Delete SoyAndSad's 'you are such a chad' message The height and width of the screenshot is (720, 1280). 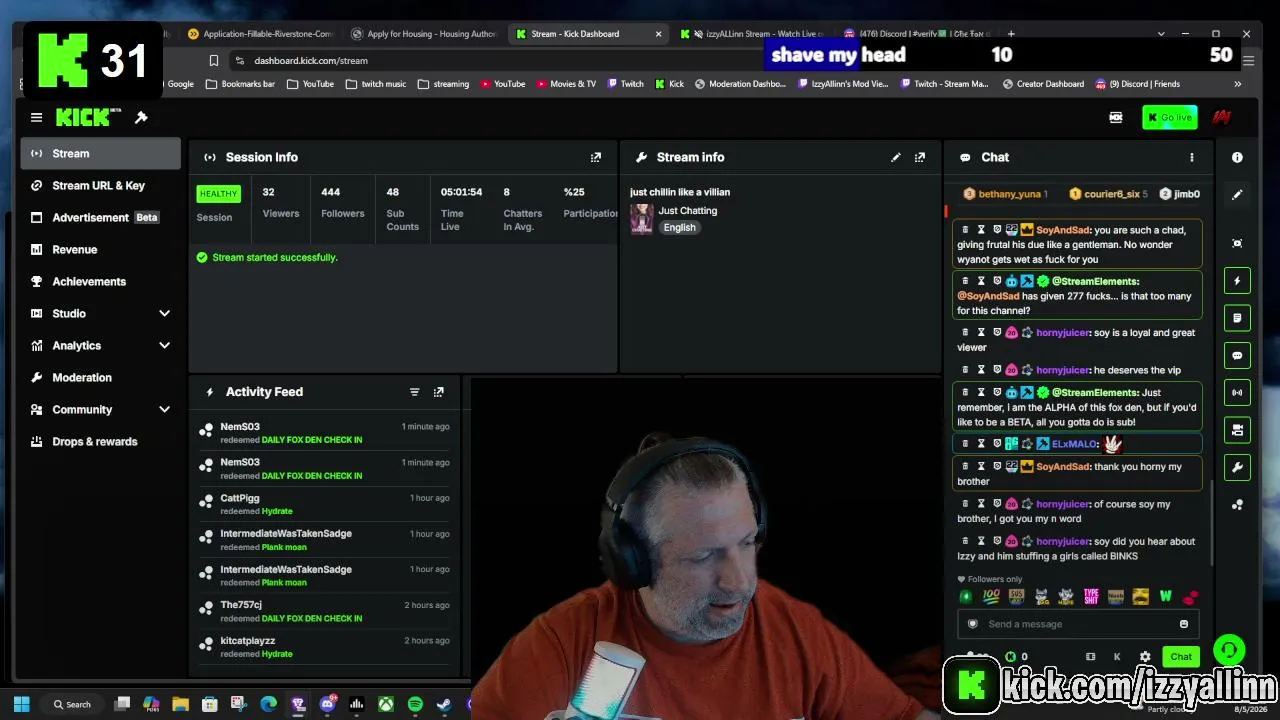[x=965, y=229]
